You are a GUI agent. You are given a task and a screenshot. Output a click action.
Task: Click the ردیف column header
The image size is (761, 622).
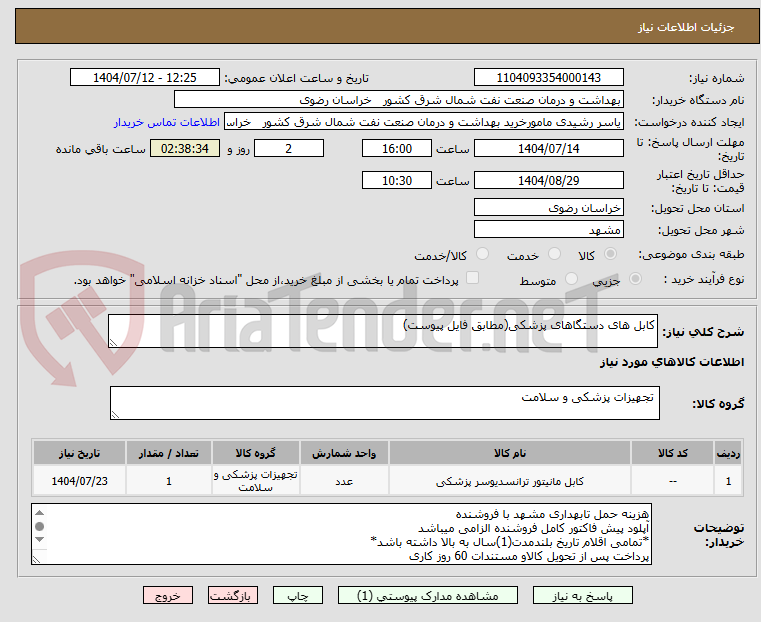click(728, 453)
